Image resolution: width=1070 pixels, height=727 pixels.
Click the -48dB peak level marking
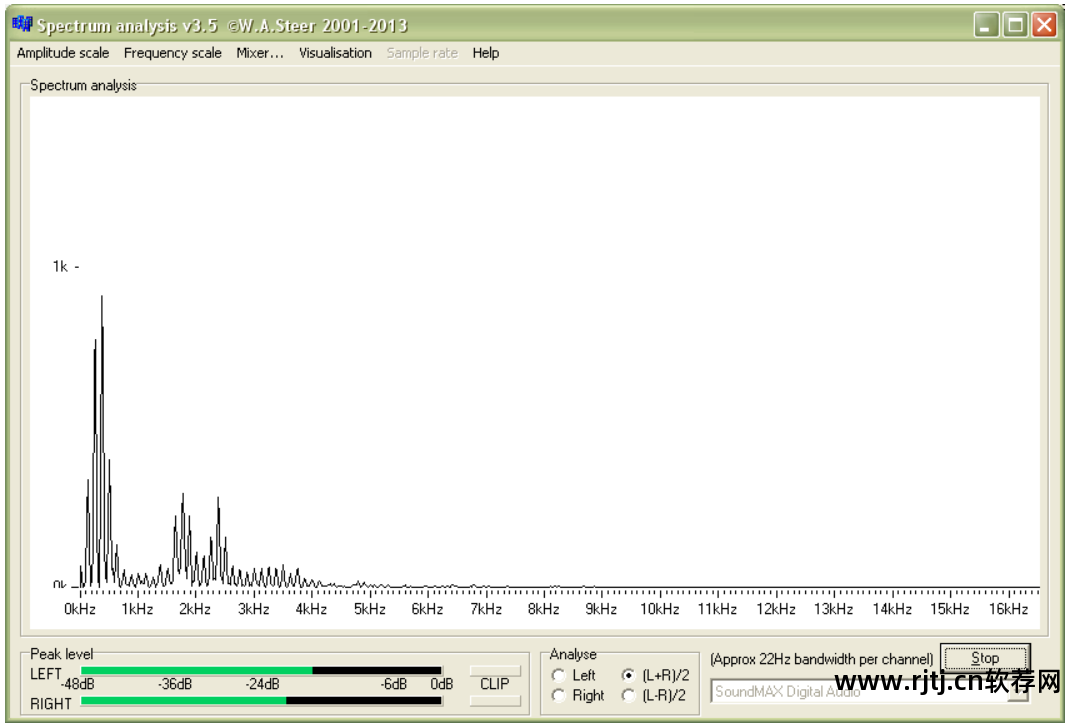point(77,684)
